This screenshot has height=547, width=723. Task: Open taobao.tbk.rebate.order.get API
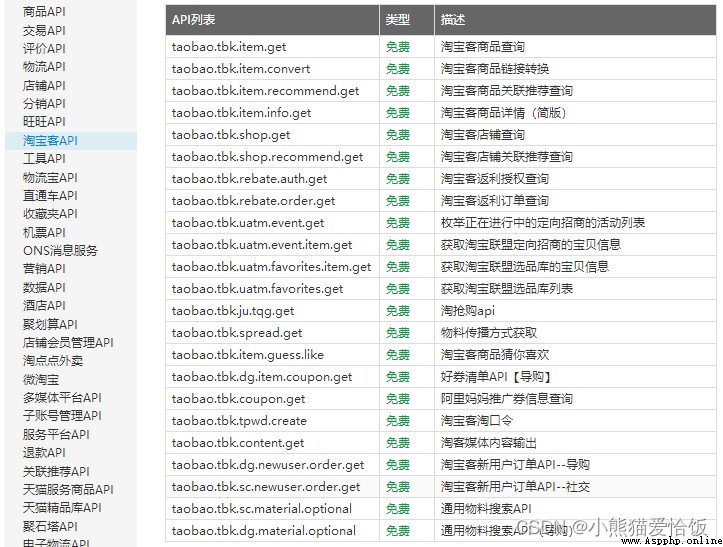coord(253,201)
